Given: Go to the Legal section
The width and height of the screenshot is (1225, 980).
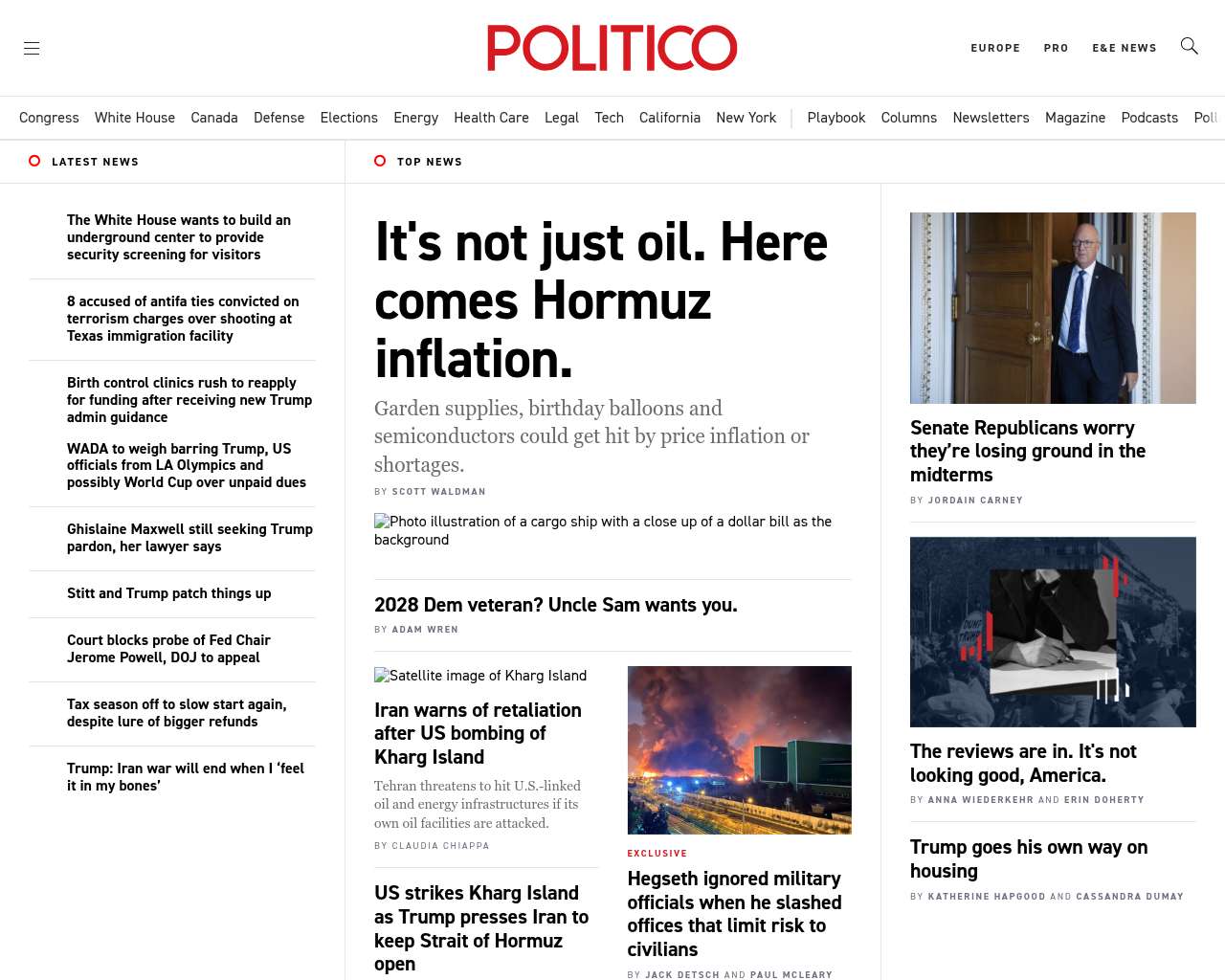Looking at the screenshot, I should click(x=562, y=118).
